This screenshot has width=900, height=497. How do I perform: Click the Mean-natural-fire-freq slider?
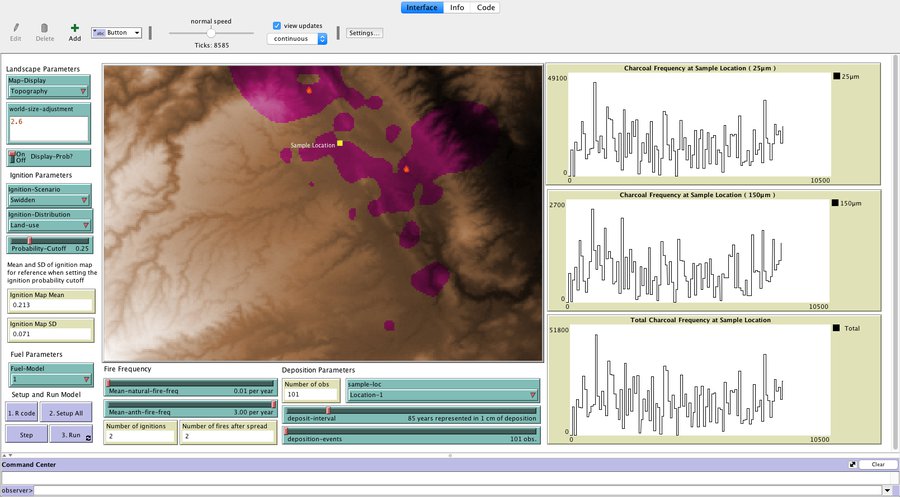click(191, 387)
